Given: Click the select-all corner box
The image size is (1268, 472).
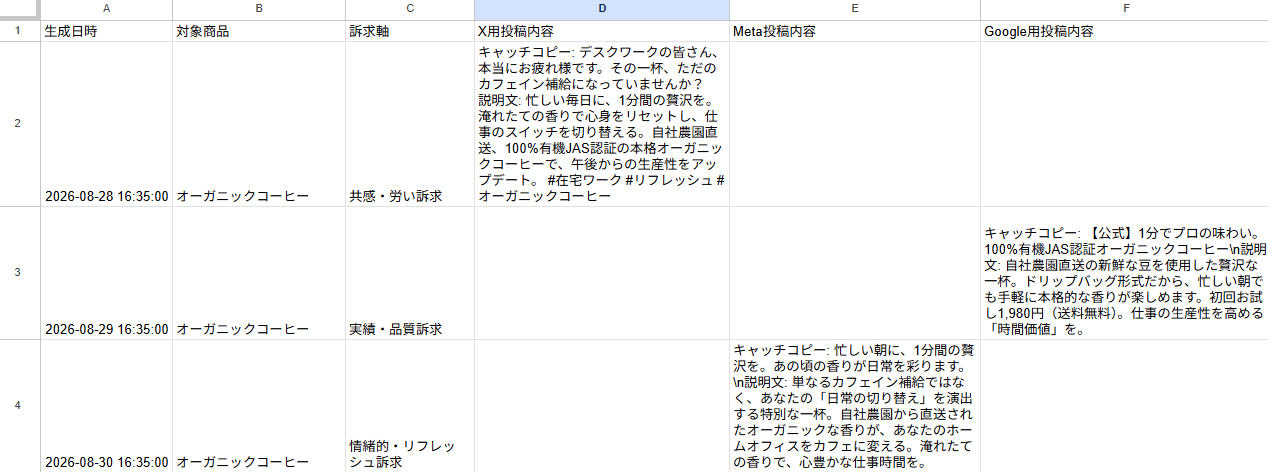Looking at the screenshot, I should click(20, 9).
